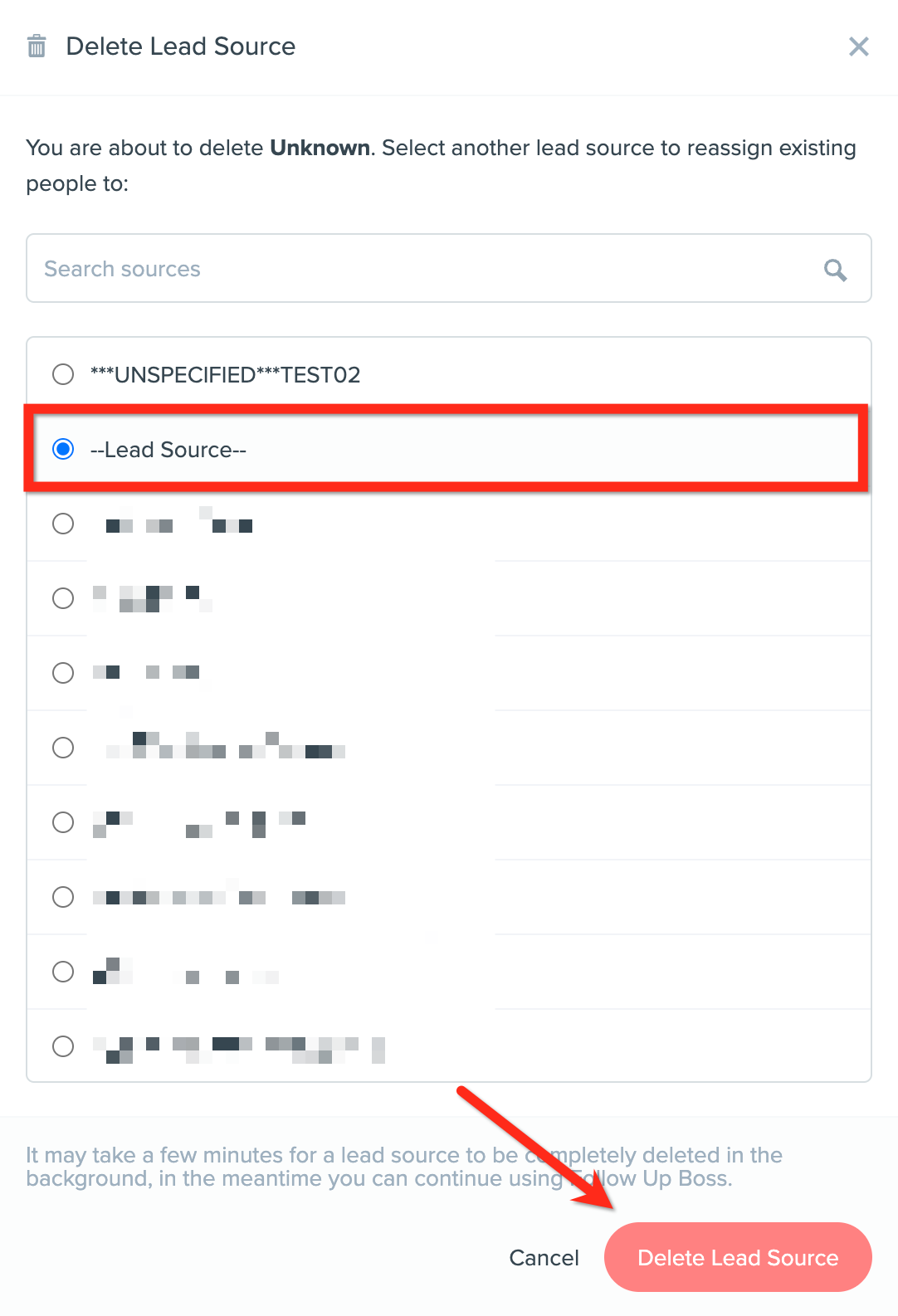The width and height of the screenshot is (898, 1316).
Task: Choose the last radio option in the list
Action: coord(63,1046)
